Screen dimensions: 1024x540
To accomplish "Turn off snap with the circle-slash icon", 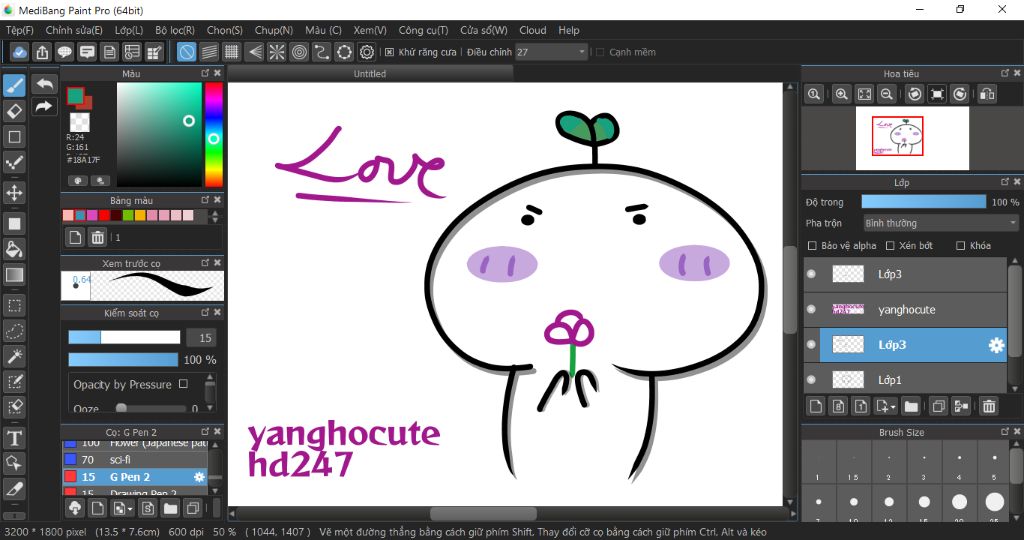I will point(187,52).
